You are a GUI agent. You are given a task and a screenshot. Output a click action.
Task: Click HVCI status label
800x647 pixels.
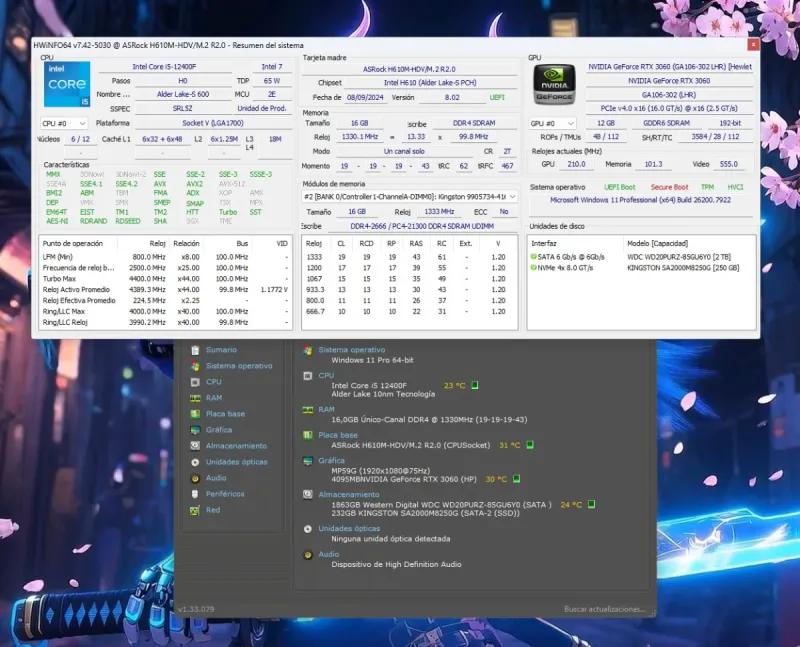735,187
